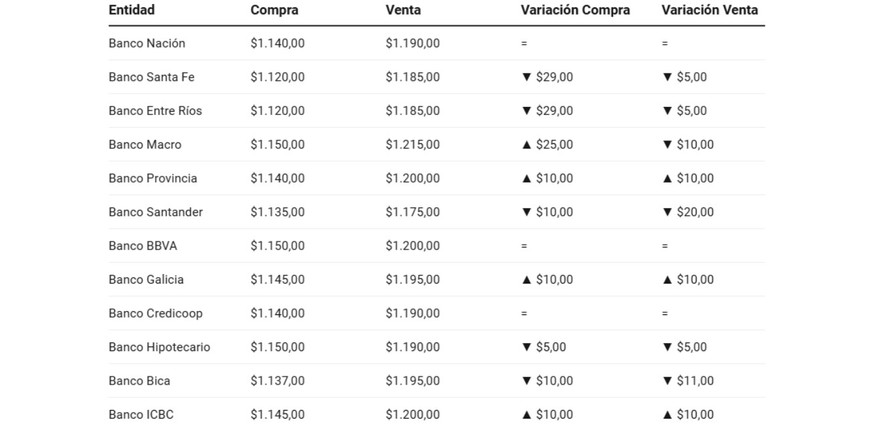
Task: Select the Banco Credicoop row name
Action: (x=155, y=314)
